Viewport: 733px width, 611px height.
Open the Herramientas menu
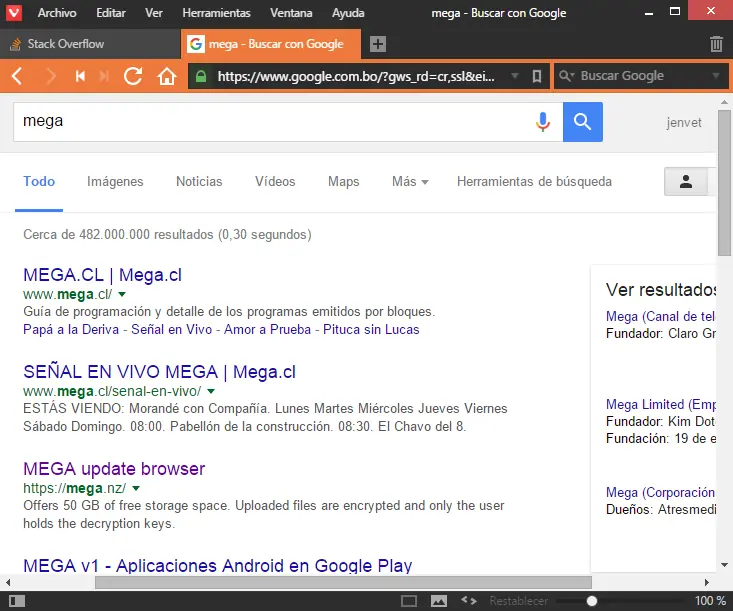216,13
